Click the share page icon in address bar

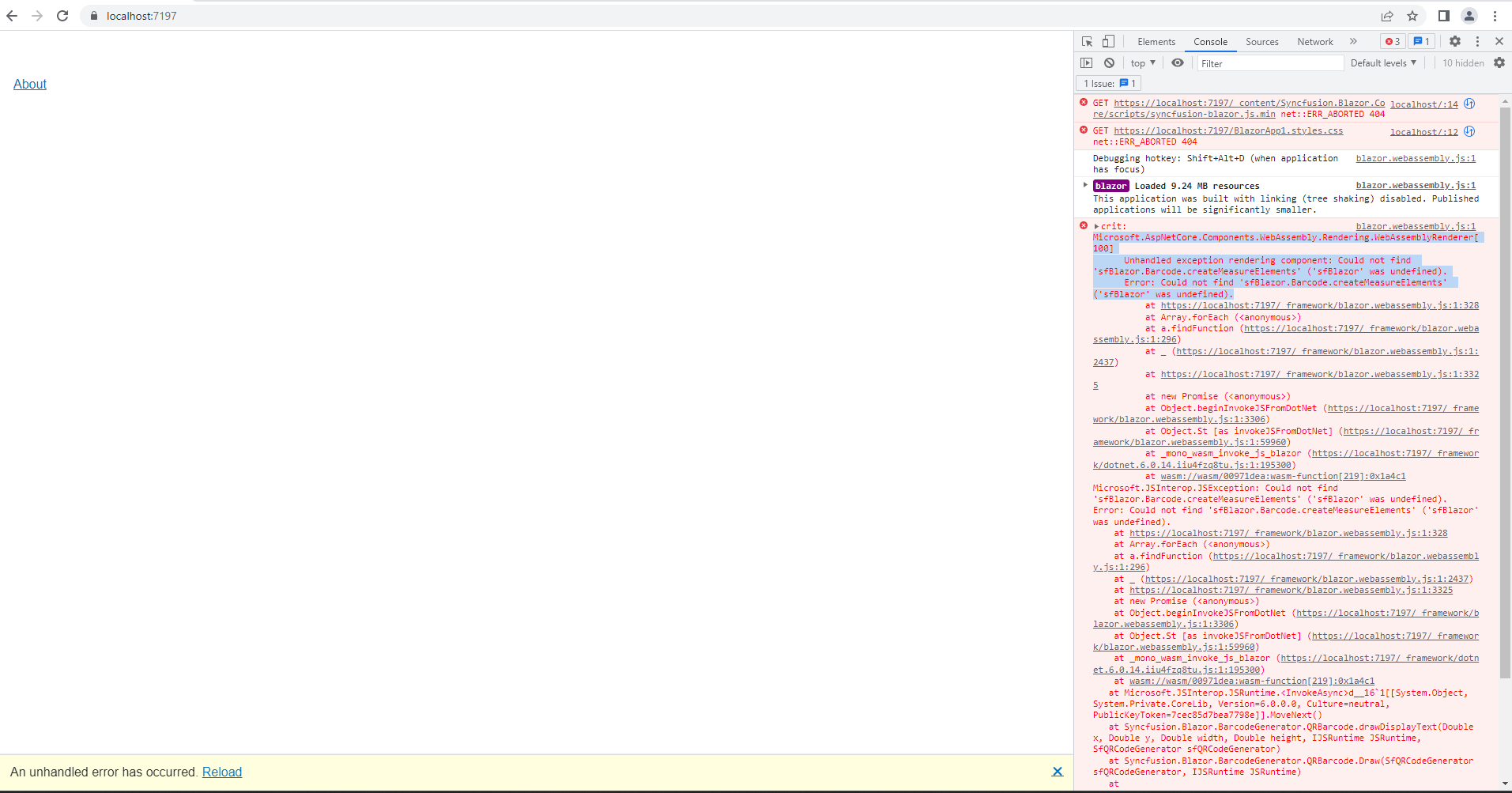[1387, 16]
